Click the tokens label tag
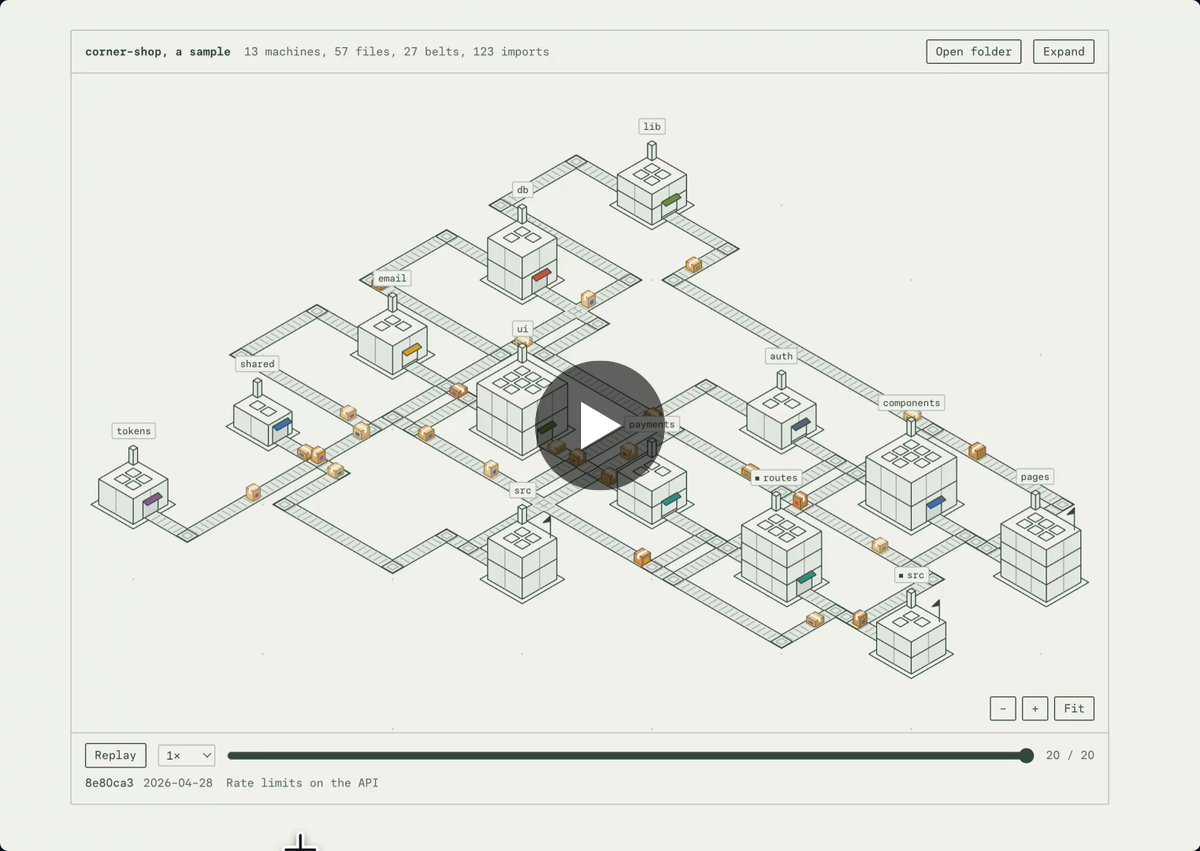This screenshot has height=851, width=1200. [x=133, y=431]
